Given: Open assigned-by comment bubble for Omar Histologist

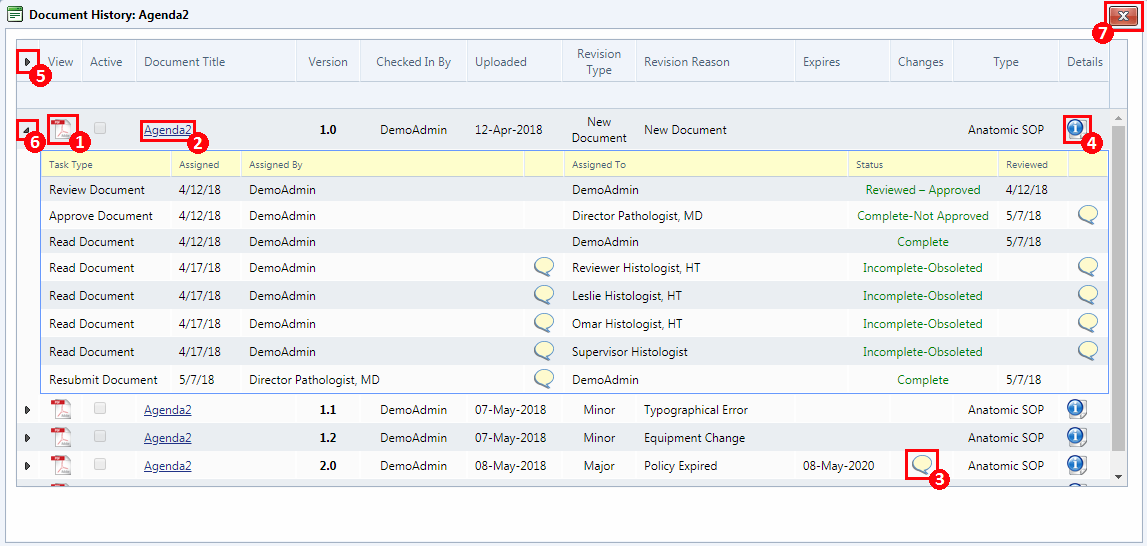Looking at the screenshot, I should 544,324.
